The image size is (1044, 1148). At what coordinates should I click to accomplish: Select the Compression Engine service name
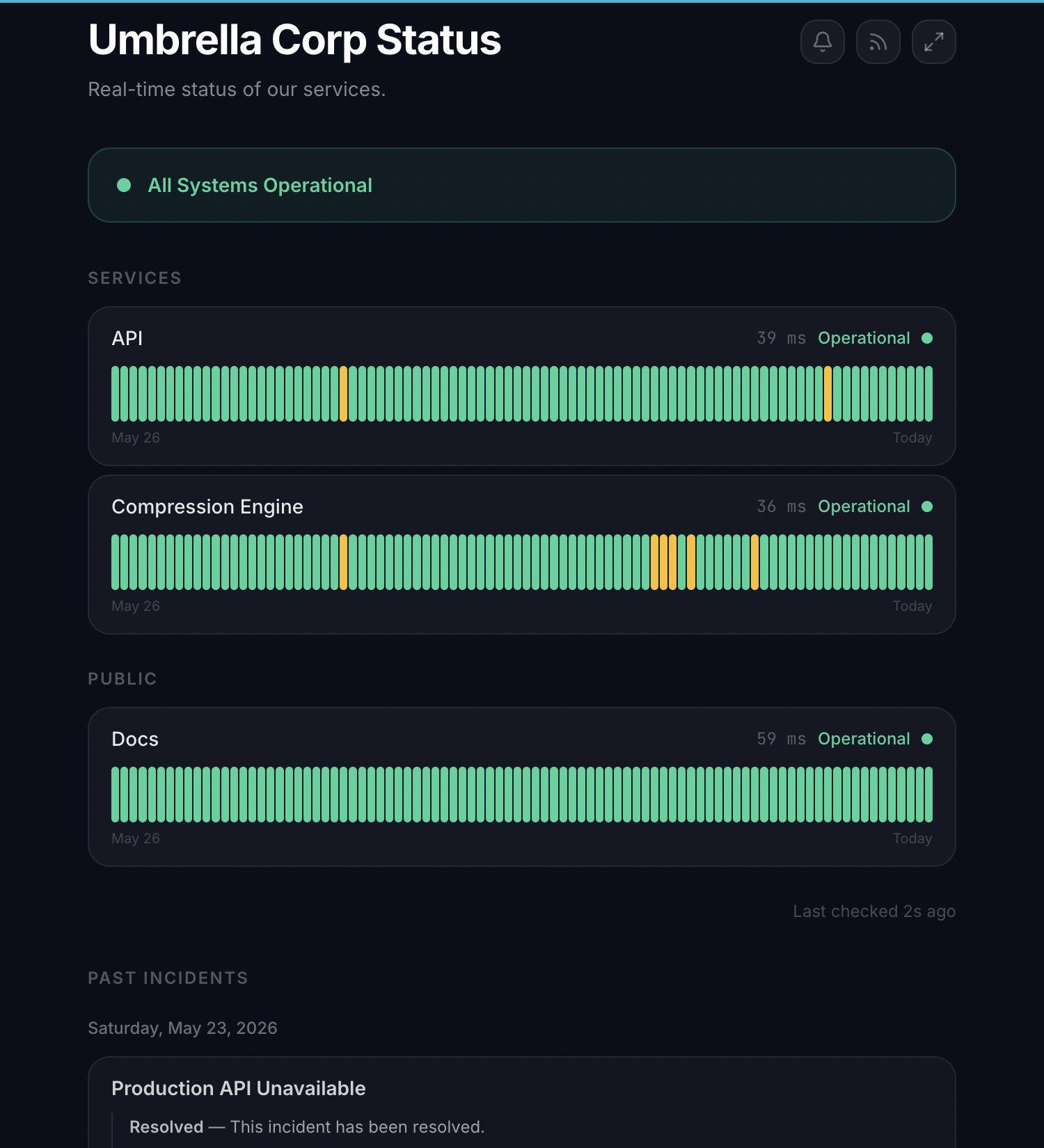(207, 507)
